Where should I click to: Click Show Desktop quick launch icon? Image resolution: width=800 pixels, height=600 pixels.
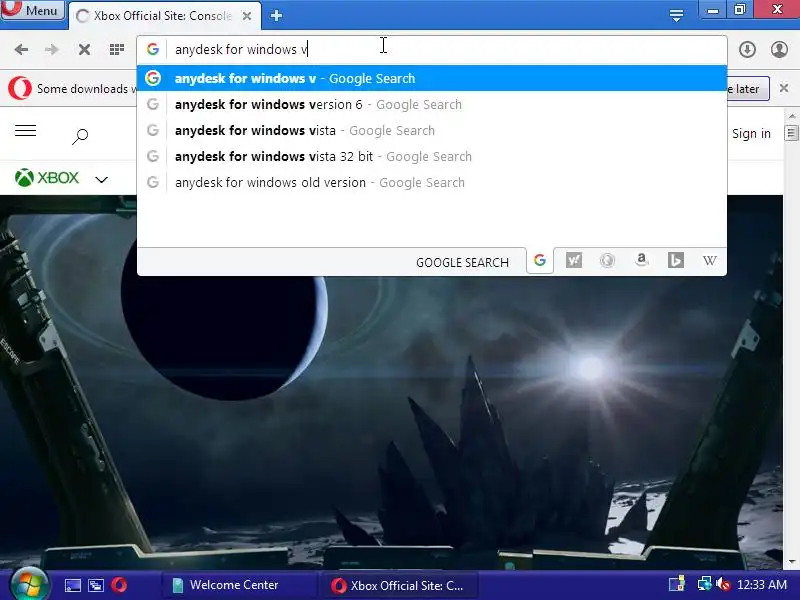[x=72, y=585]
